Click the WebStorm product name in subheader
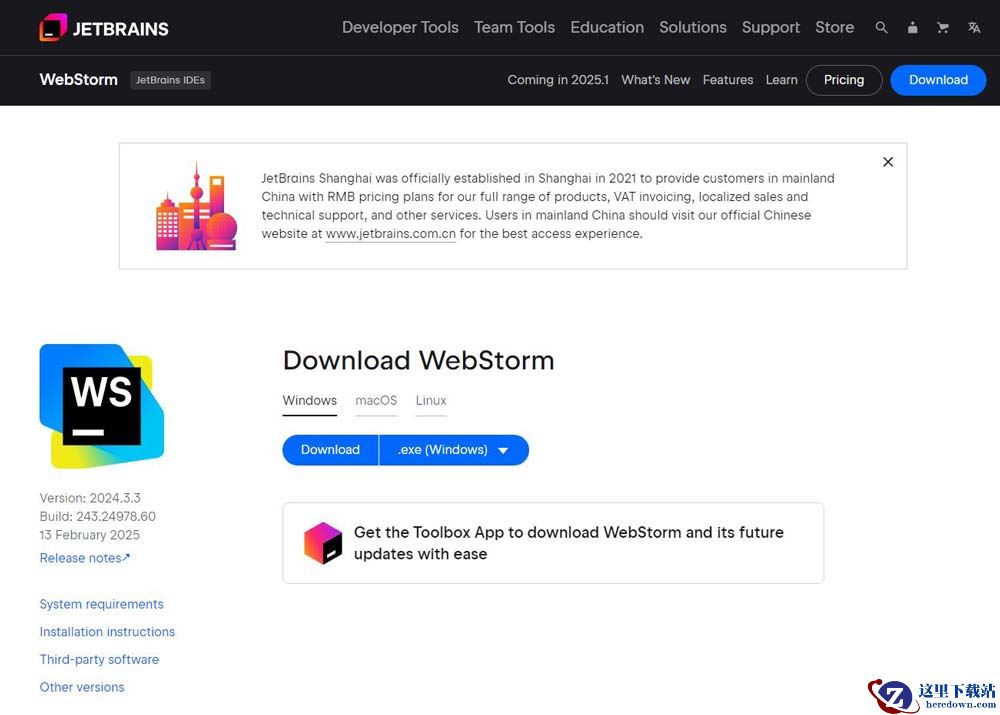Image resolution: width=1000 pixels, height=715 pixels. [x=78, y=80]
